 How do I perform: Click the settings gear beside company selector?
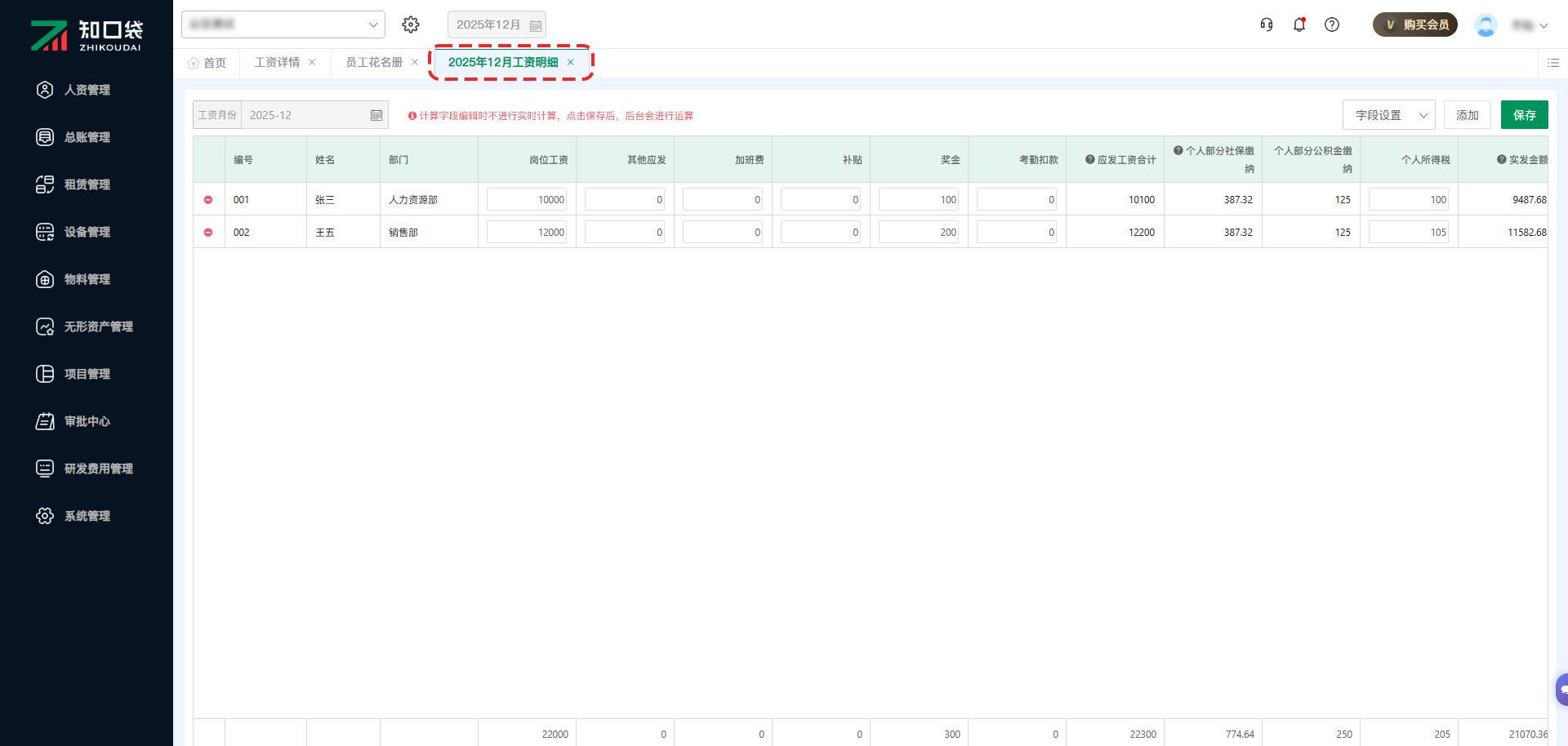[411, 24]
